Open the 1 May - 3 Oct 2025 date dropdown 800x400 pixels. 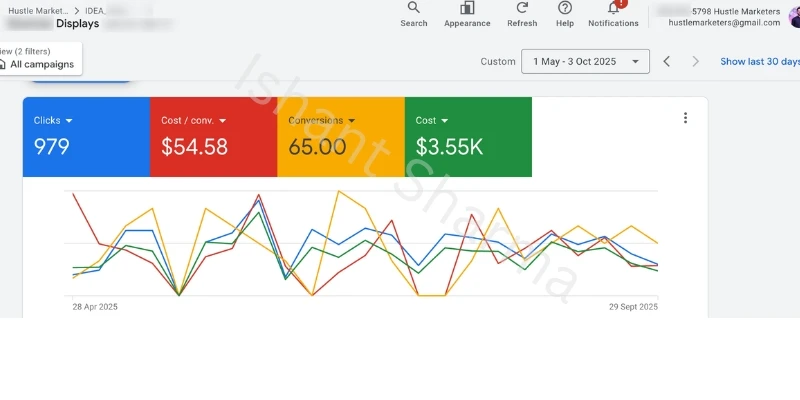click(x=585, y=62)
